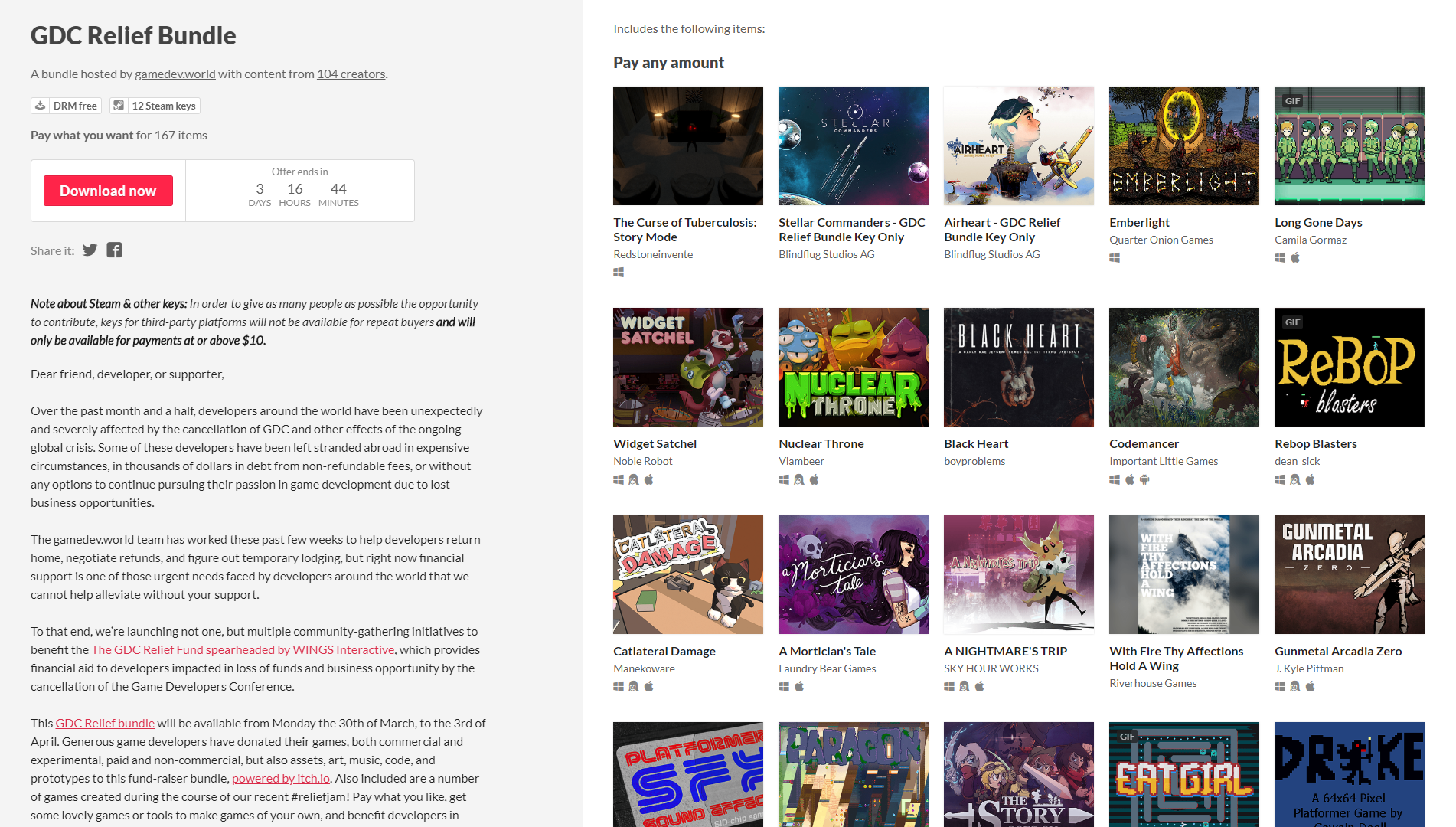Click Airheart - GDC Relief Bundle Key Only title

pyautogui.click(x=1002, y=230)
